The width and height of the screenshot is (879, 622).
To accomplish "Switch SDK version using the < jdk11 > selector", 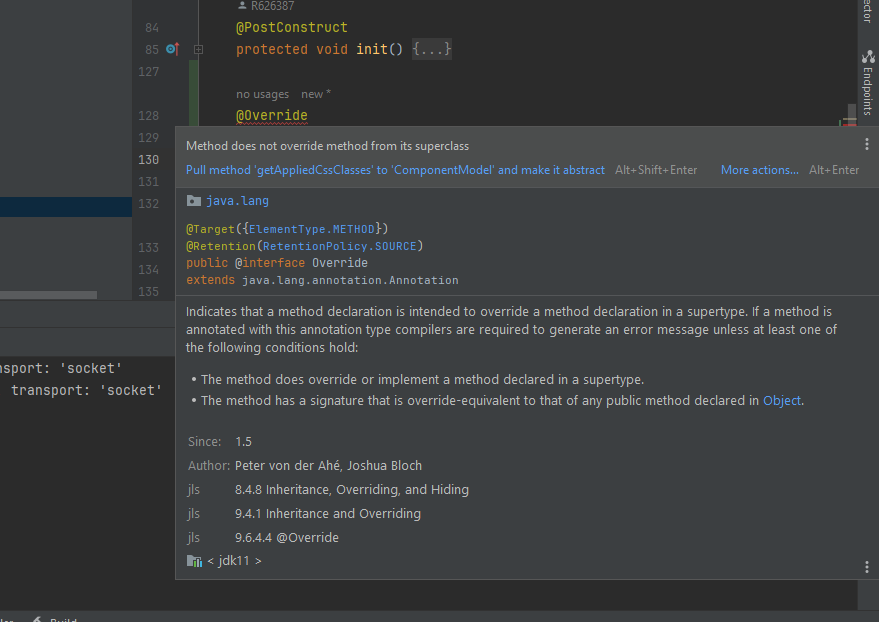I will [x=235, y=560].
